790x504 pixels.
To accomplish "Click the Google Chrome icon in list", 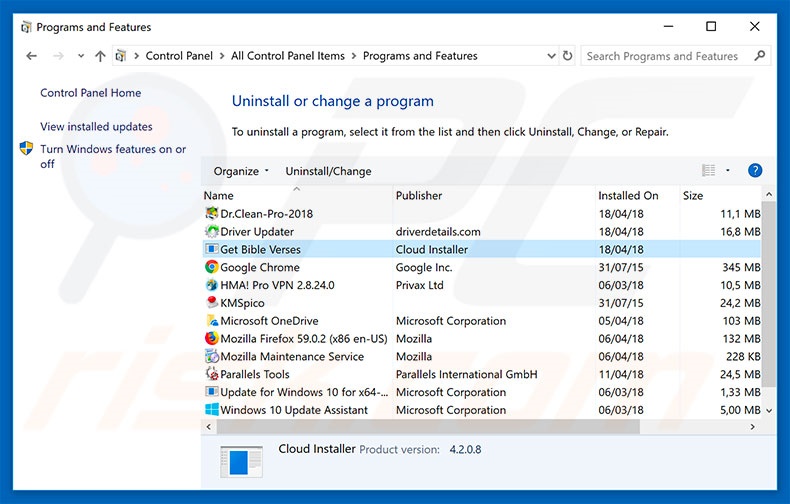I will pyautogui.click(x=212, y=267).
